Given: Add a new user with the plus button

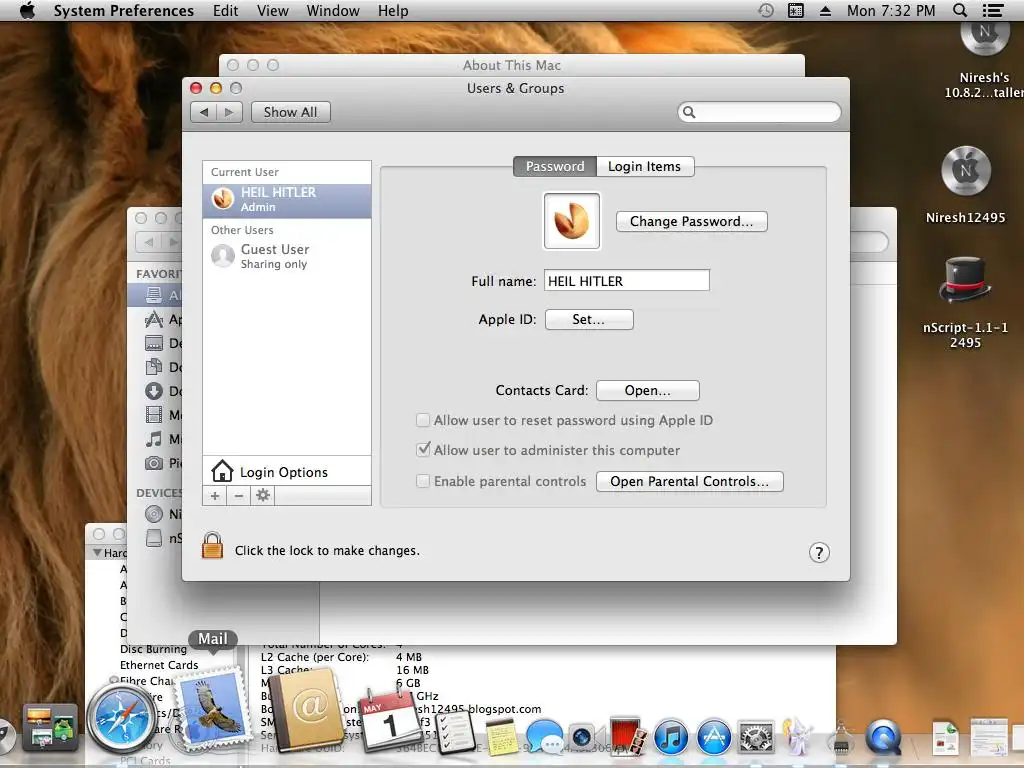Looking at the screenshot, I should point(215,496).
